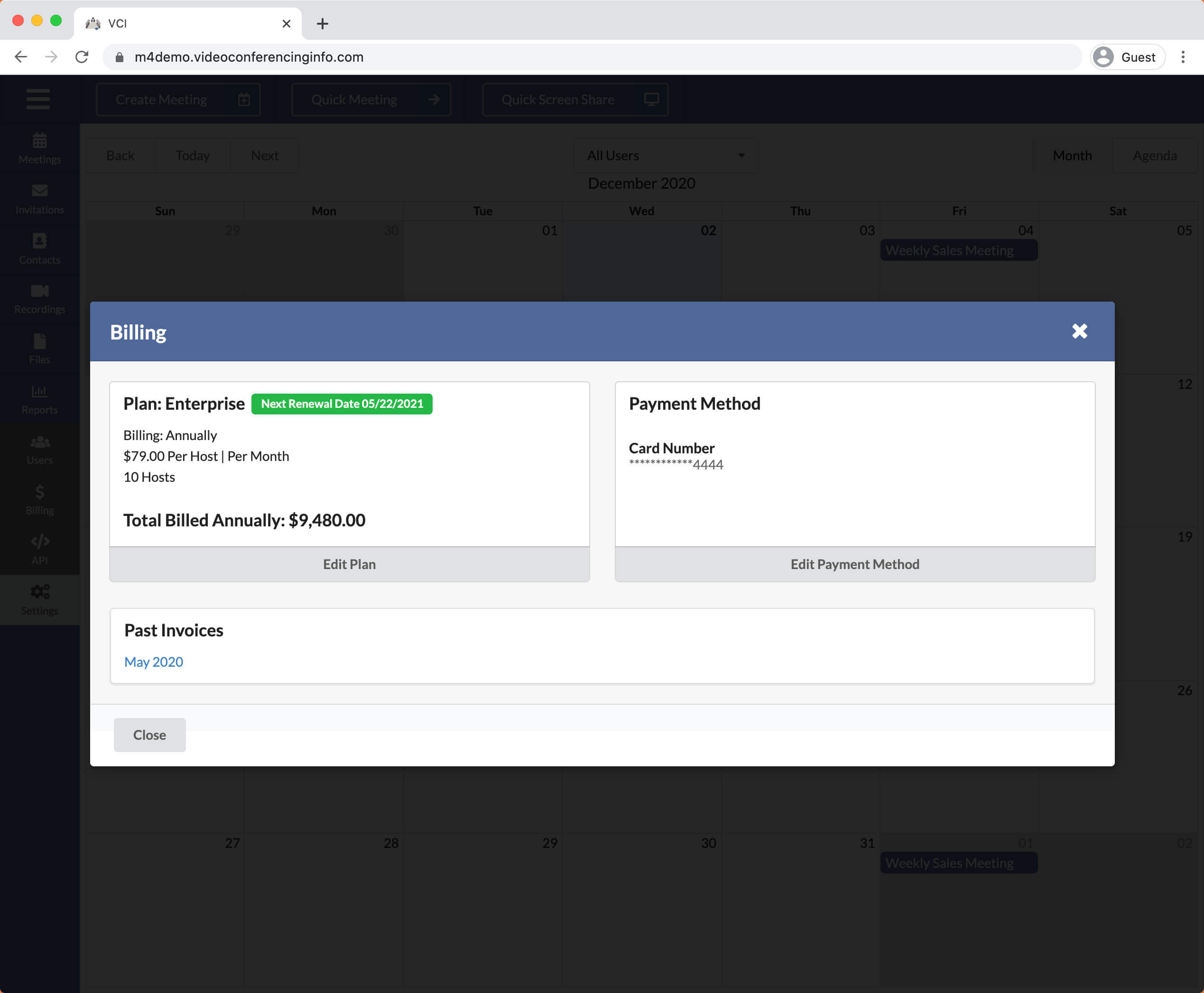
Task: Click Edit Payment Method button
Action: [855, 564]
